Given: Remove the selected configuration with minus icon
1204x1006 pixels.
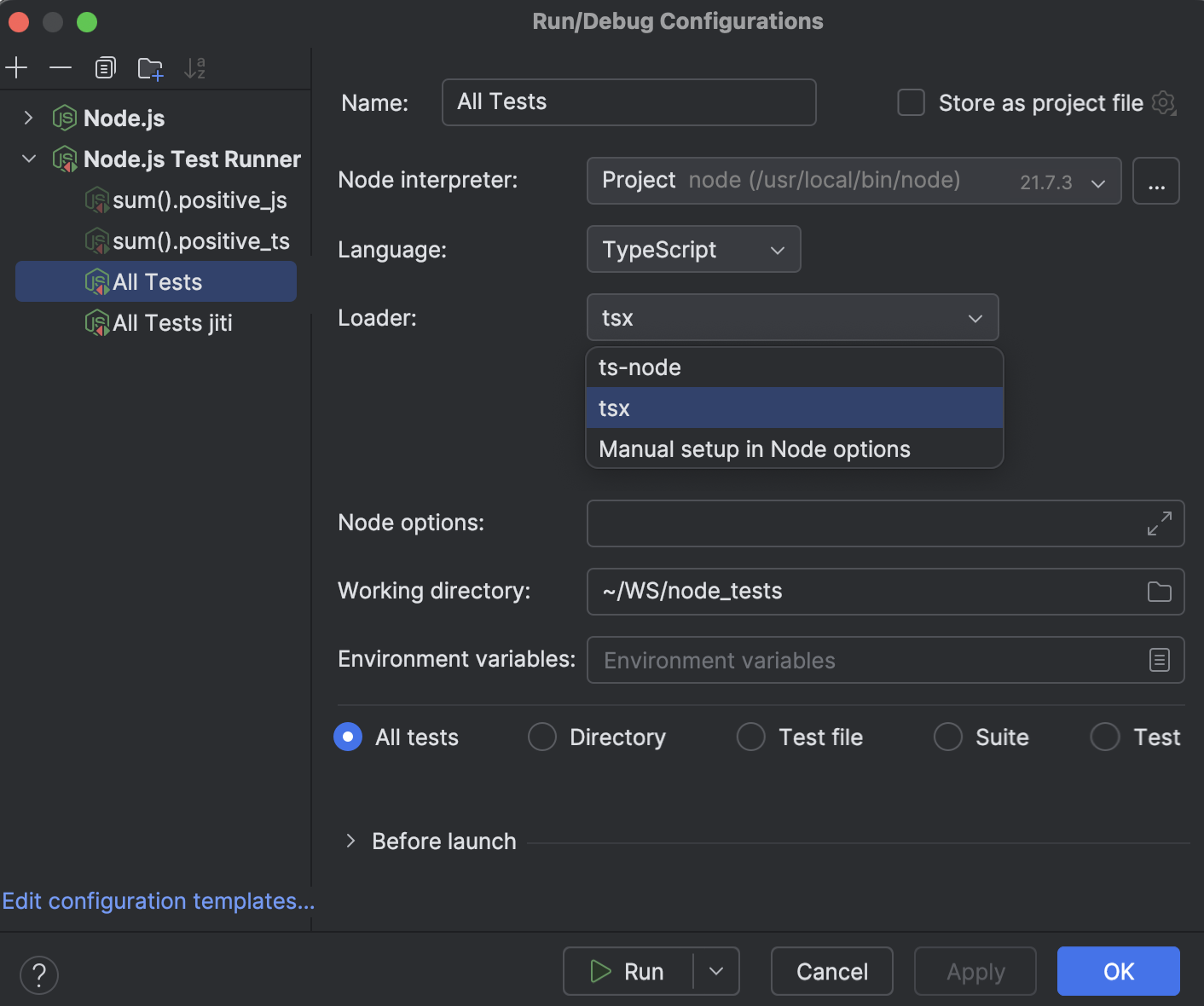Looking at the screenshot, I should (x=61, y=67).
